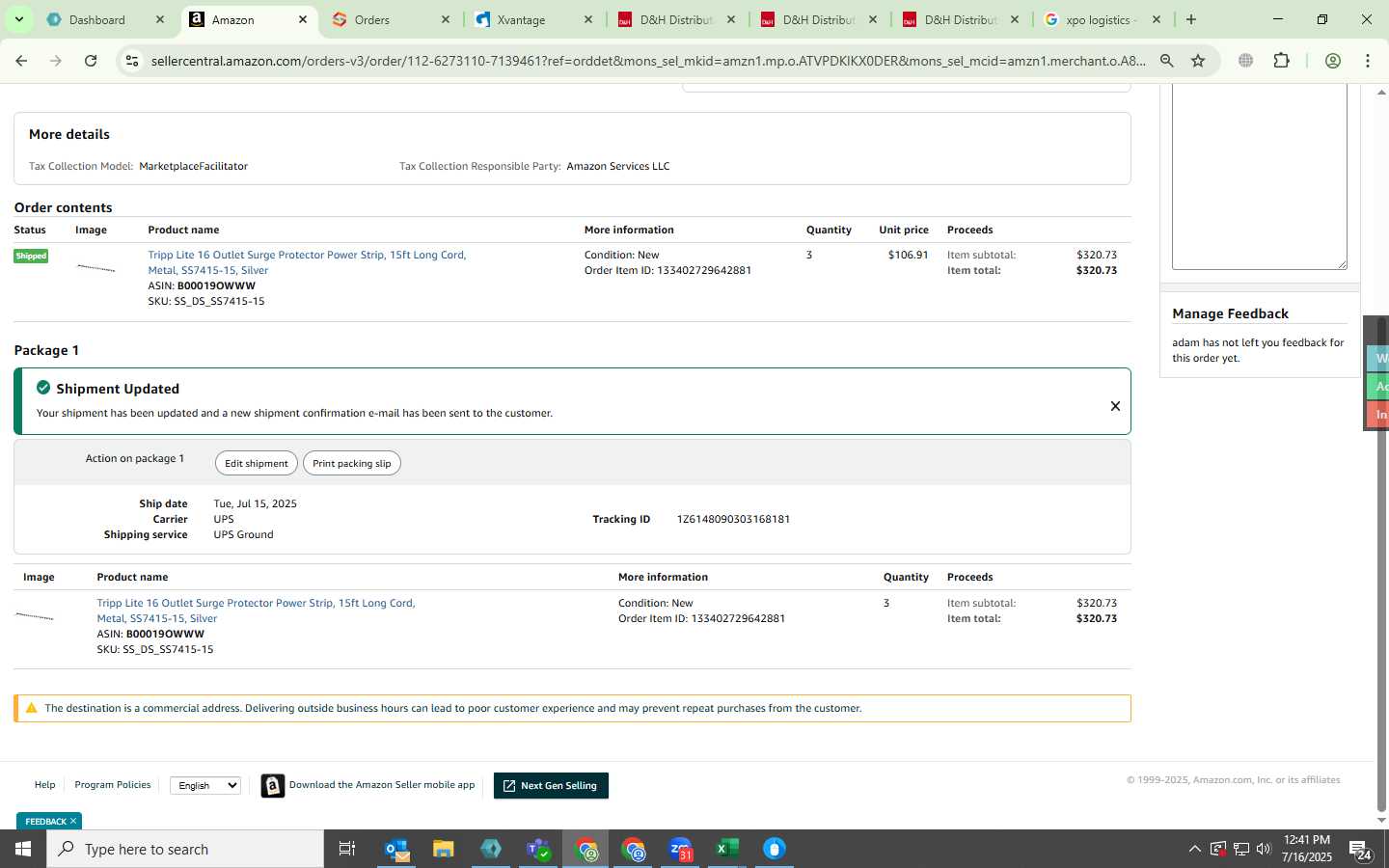Open a new browser tab
Screen dimensions: 1389x868
(x=1191, y=19)
